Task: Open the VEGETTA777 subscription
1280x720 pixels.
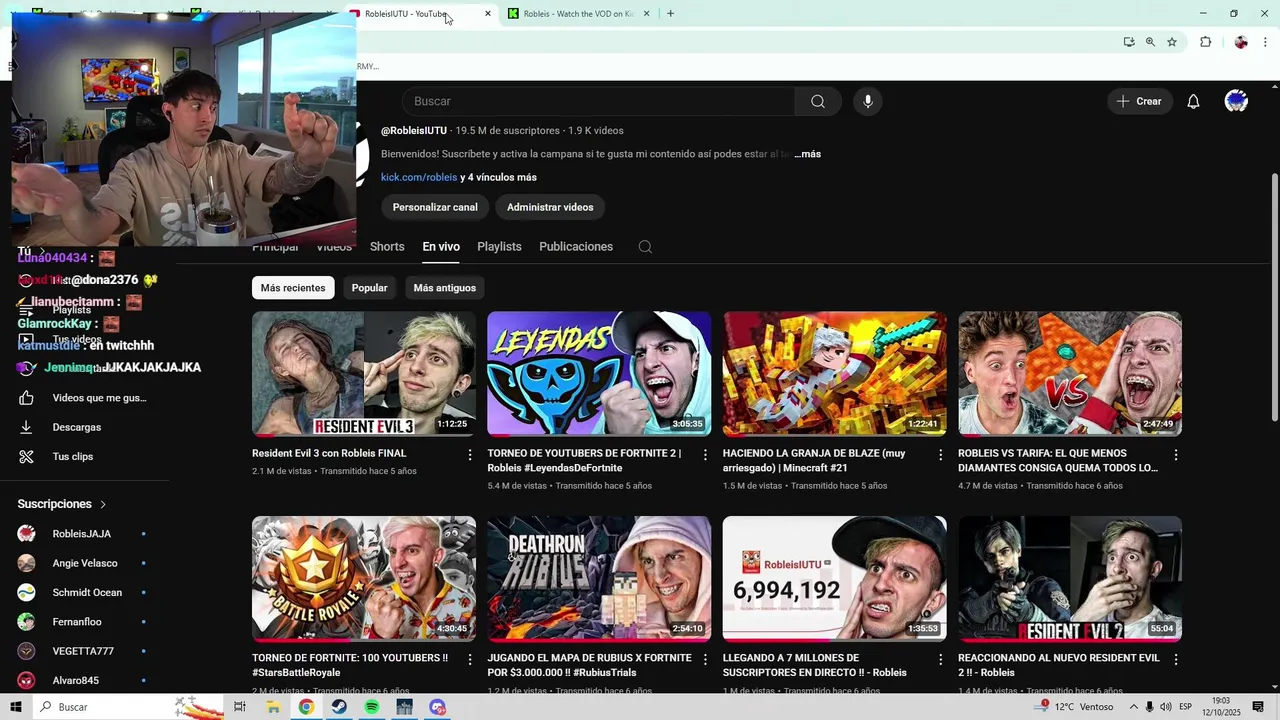Action: pos(85,651)
